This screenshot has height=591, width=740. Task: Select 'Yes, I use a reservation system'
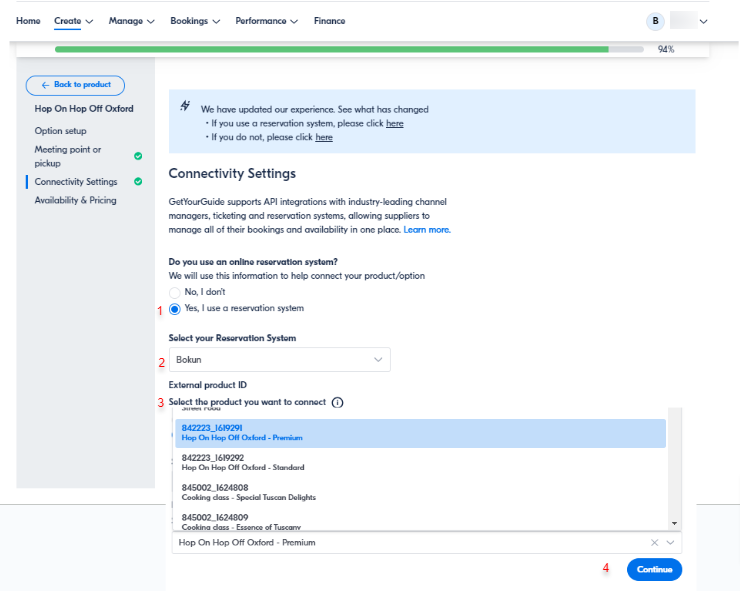click(x=175, y=309)
